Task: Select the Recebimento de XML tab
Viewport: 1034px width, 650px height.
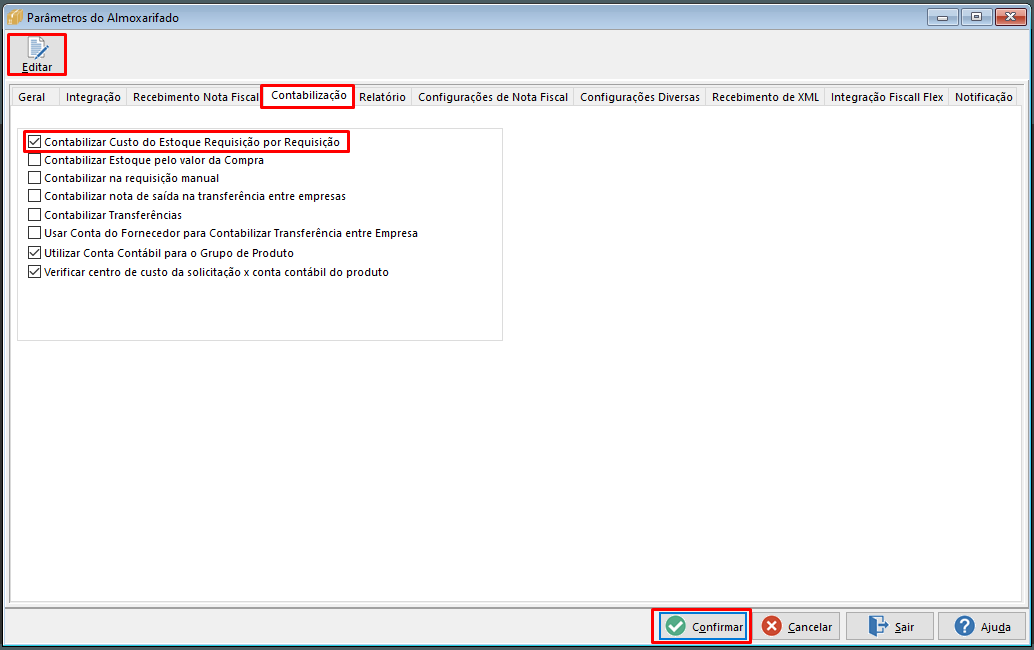Action: pyautogui.click(x=765, y=97)
